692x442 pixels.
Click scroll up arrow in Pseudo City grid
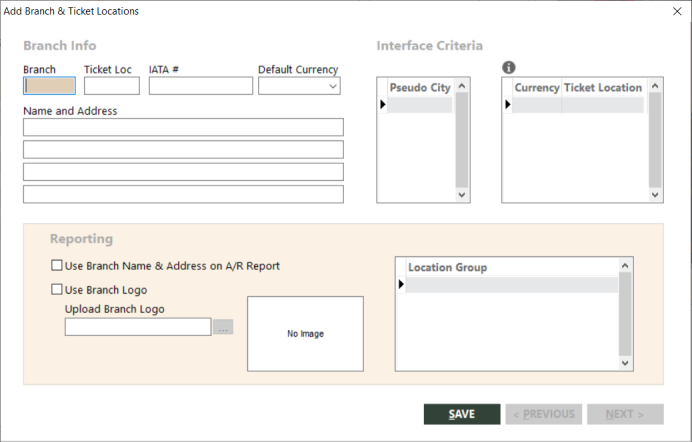[462, 86]
